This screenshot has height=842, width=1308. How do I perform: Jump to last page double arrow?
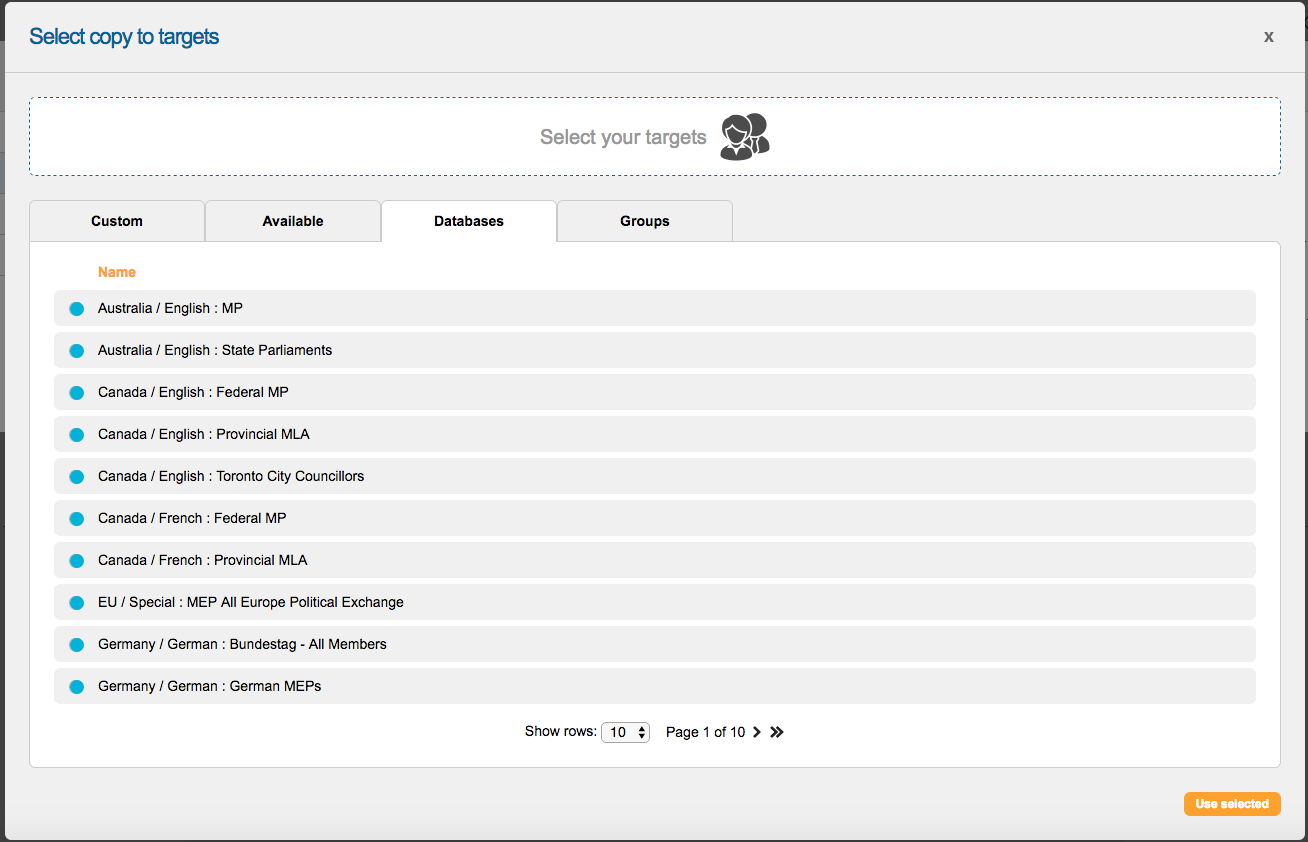pos(777,732)
